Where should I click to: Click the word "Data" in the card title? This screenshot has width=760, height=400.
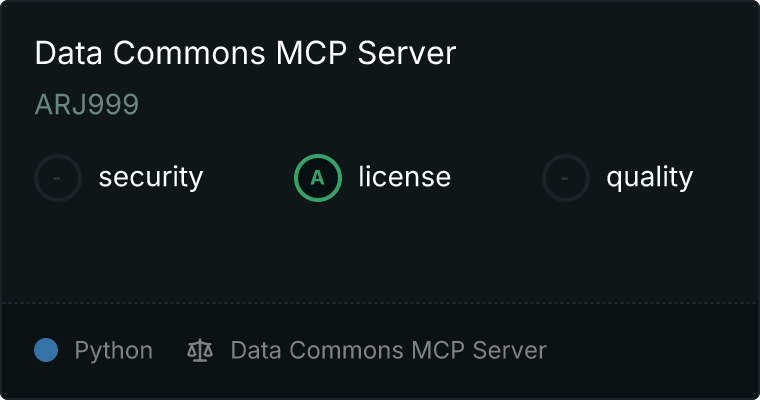click(68, 52)
